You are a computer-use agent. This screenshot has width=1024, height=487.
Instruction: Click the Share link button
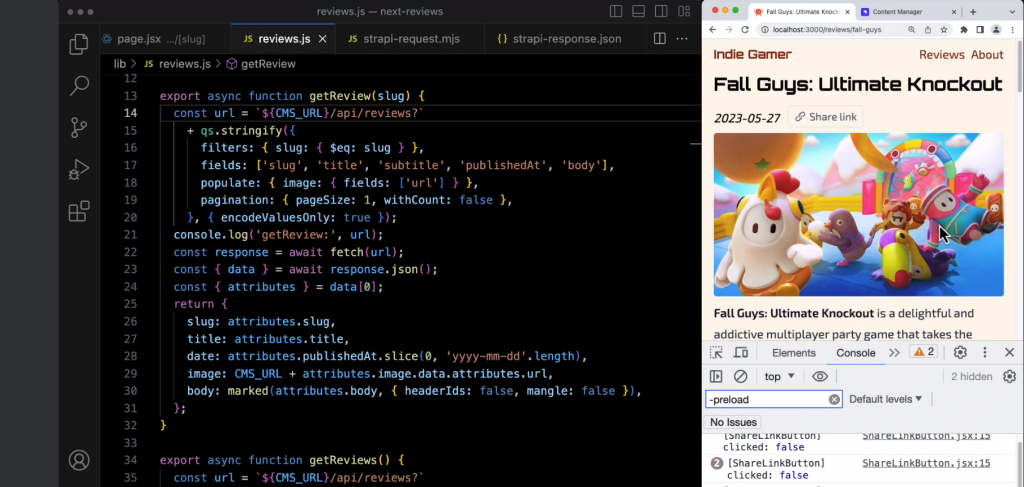point(825,117)
